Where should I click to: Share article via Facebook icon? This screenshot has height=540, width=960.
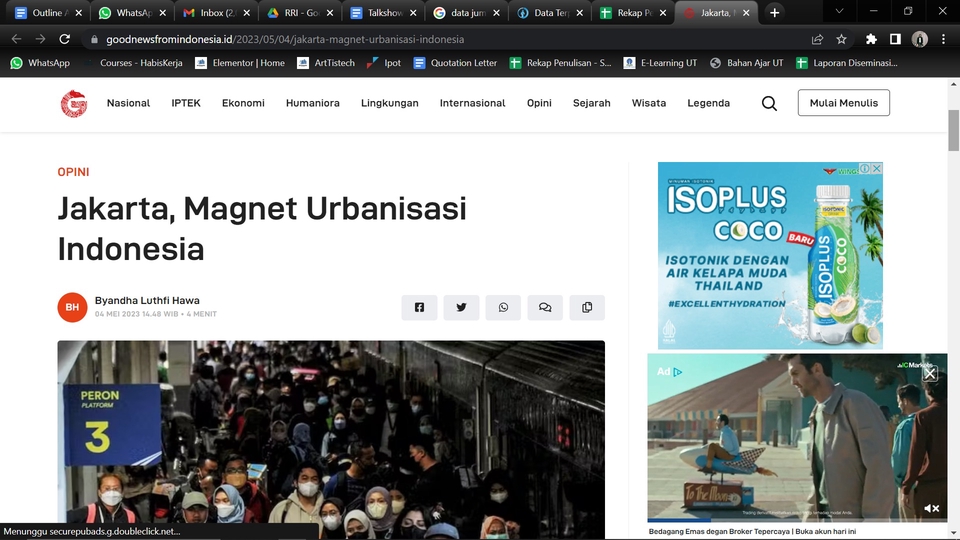(419, 307)
